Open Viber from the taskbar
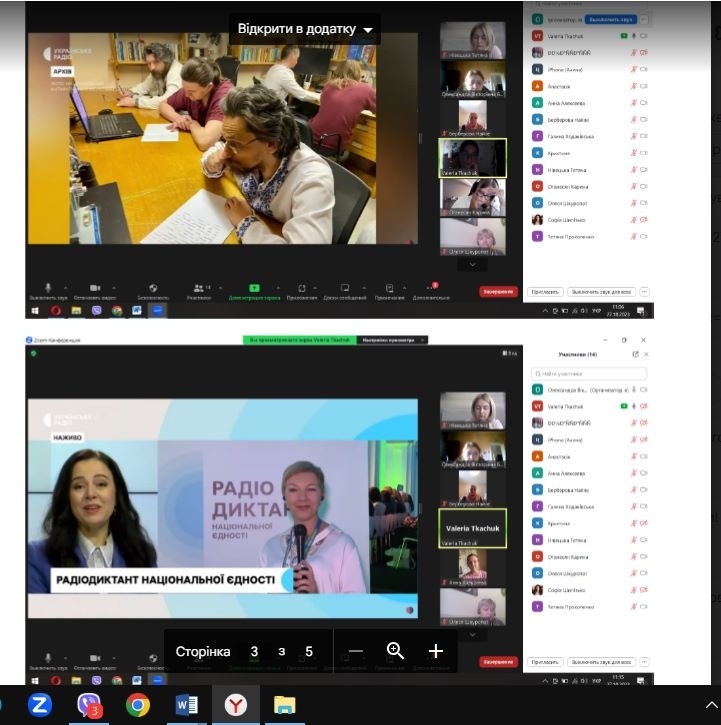 (89, 705)
